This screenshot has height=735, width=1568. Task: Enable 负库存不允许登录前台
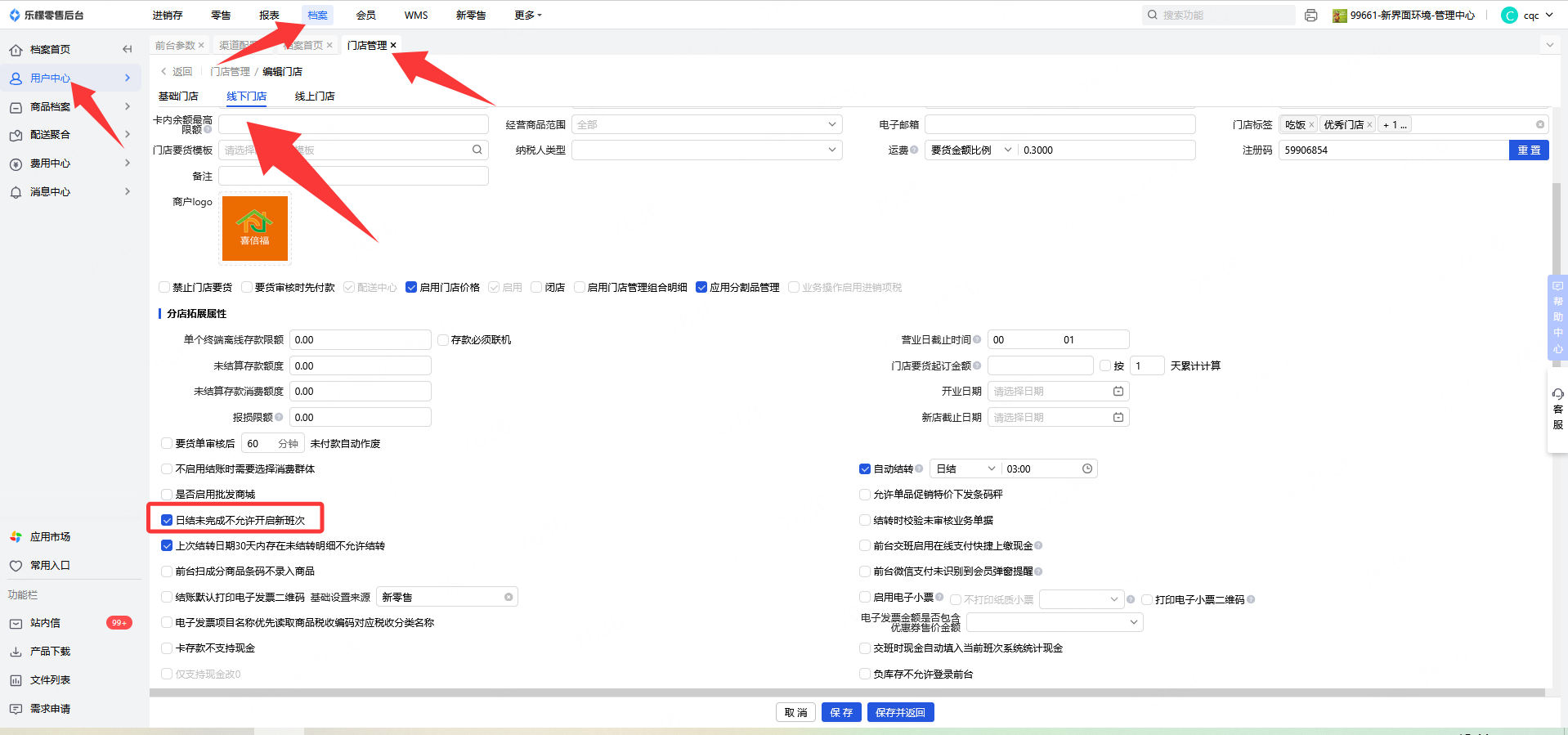[x=865, y=674]
